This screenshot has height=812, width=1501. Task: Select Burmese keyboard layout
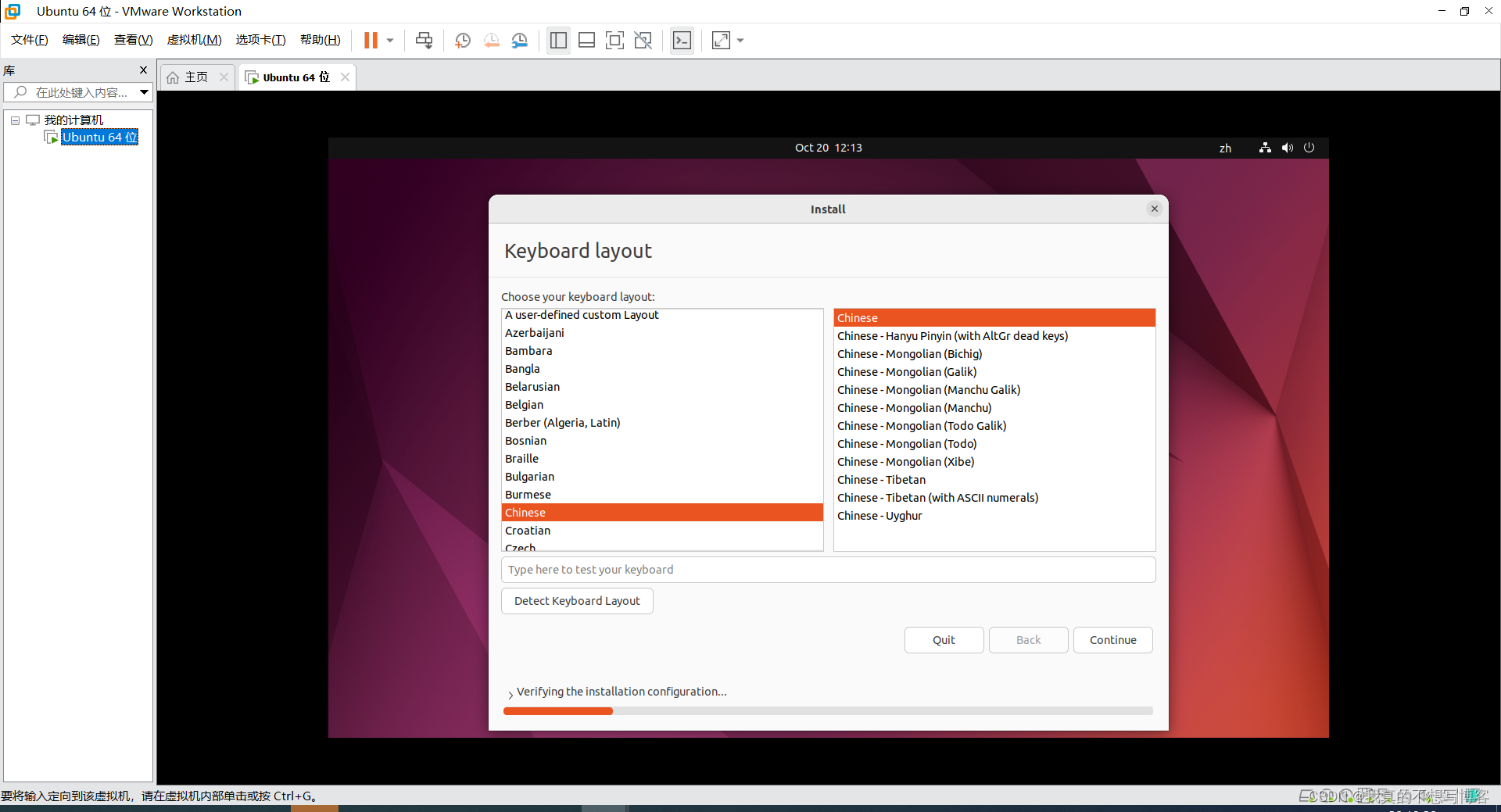[662, 495]
